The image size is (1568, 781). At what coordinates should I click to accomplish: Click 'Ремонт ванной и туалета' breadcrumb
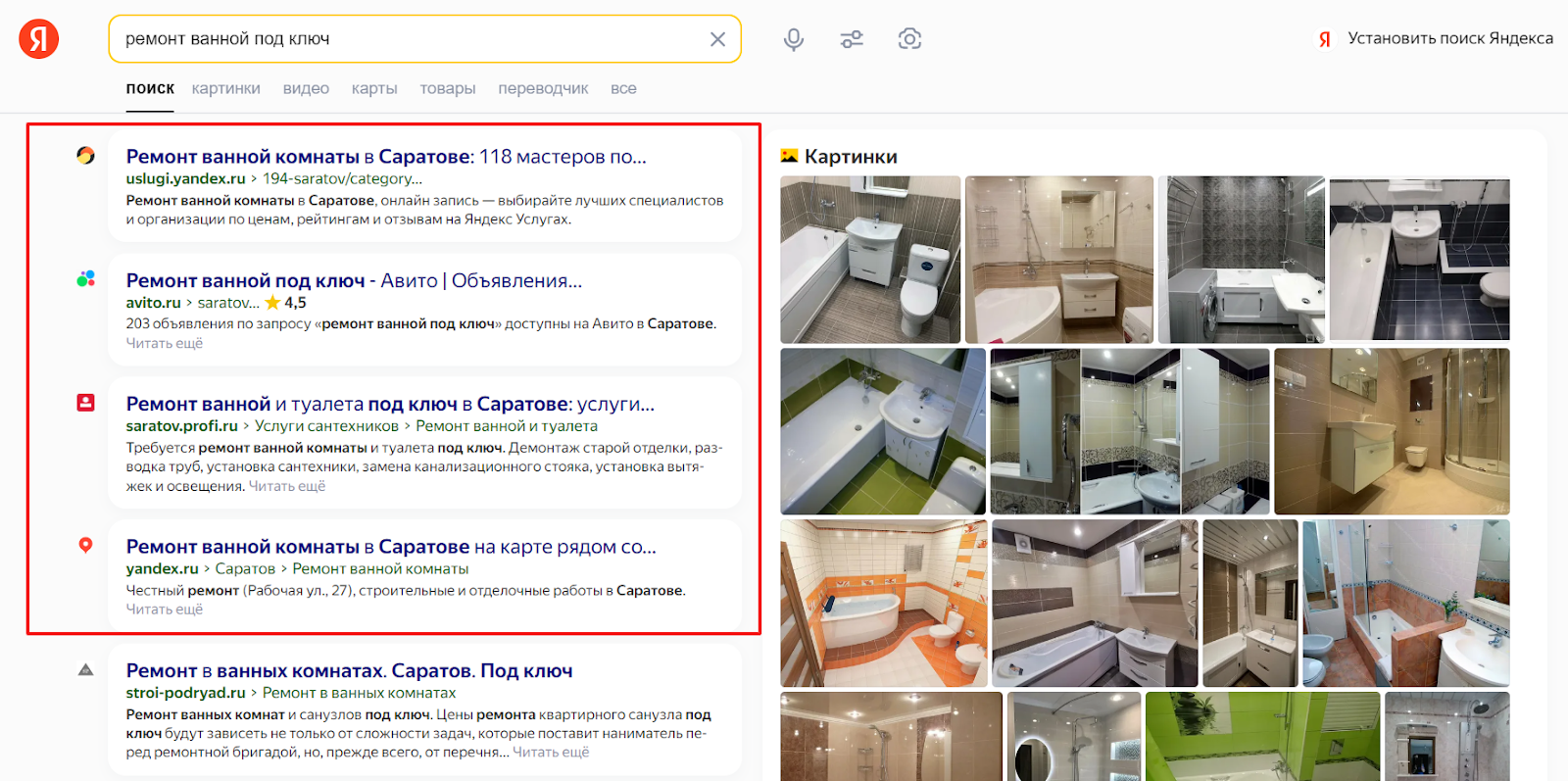coord(507,426)
